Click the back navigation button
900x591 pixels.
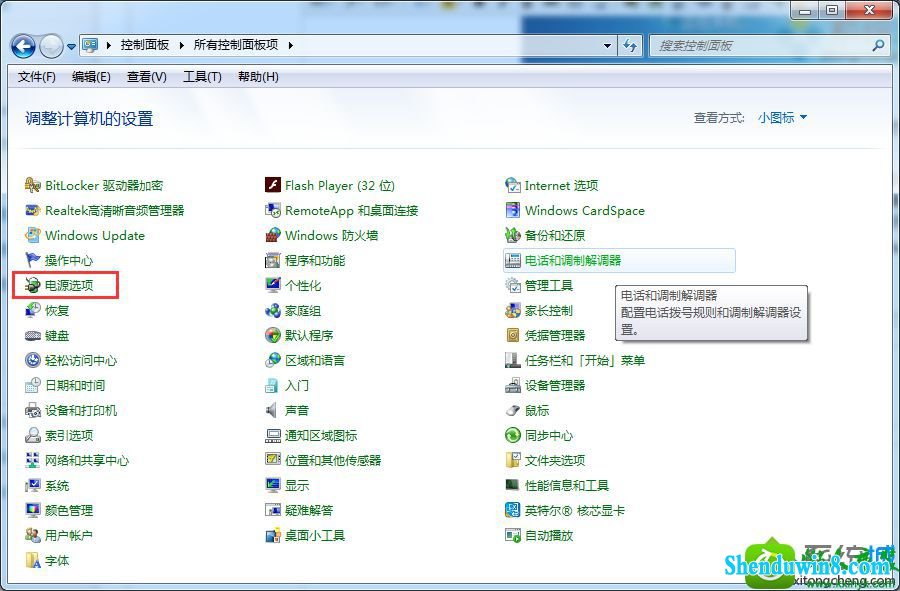click(x=24, y=46)
